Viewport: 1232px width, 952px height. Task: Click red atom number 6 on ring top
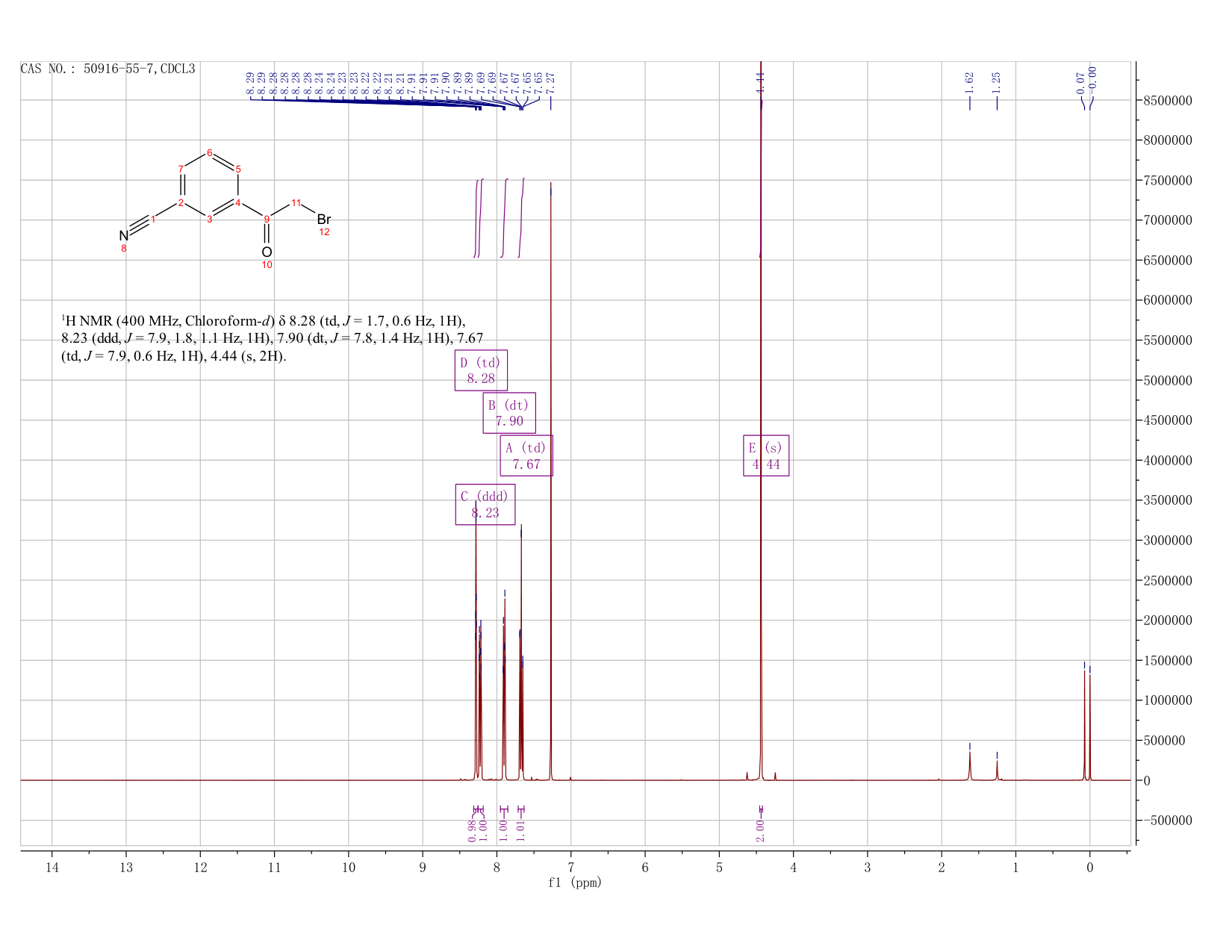click(x=209, y=152)
